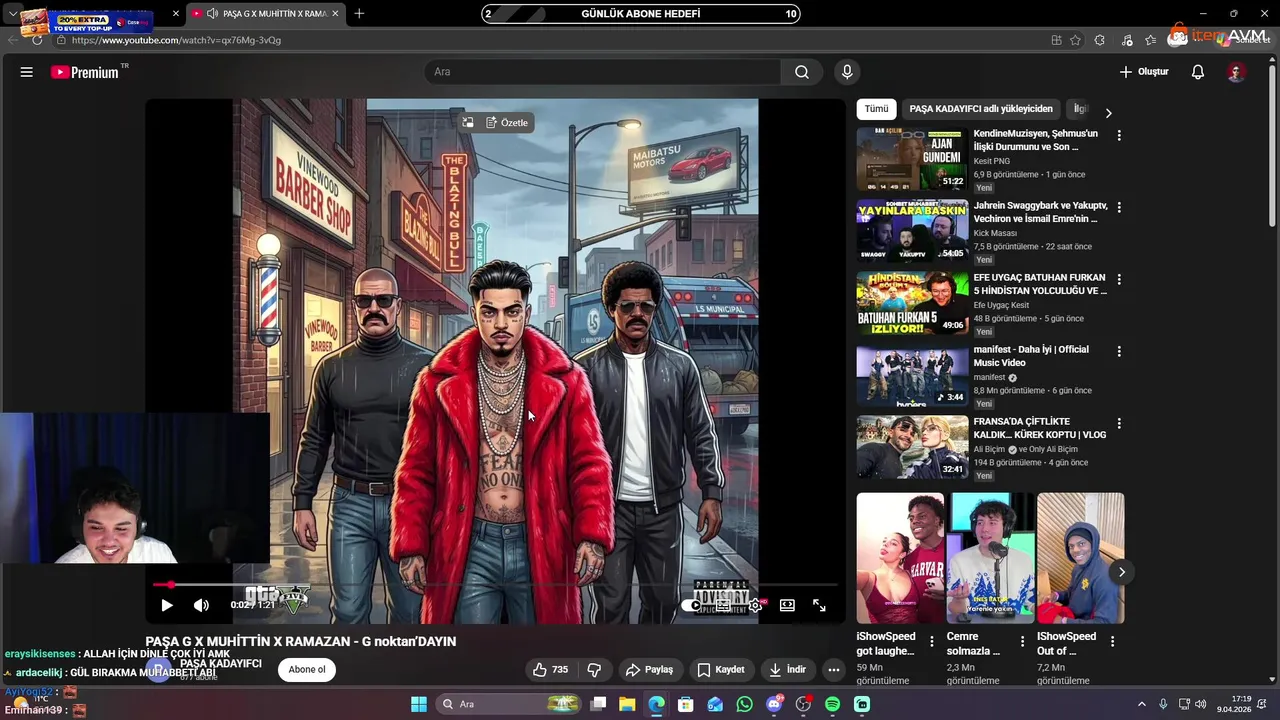
Task: Open the YouTube notifications bell
Action: (x=1197, y=72)
